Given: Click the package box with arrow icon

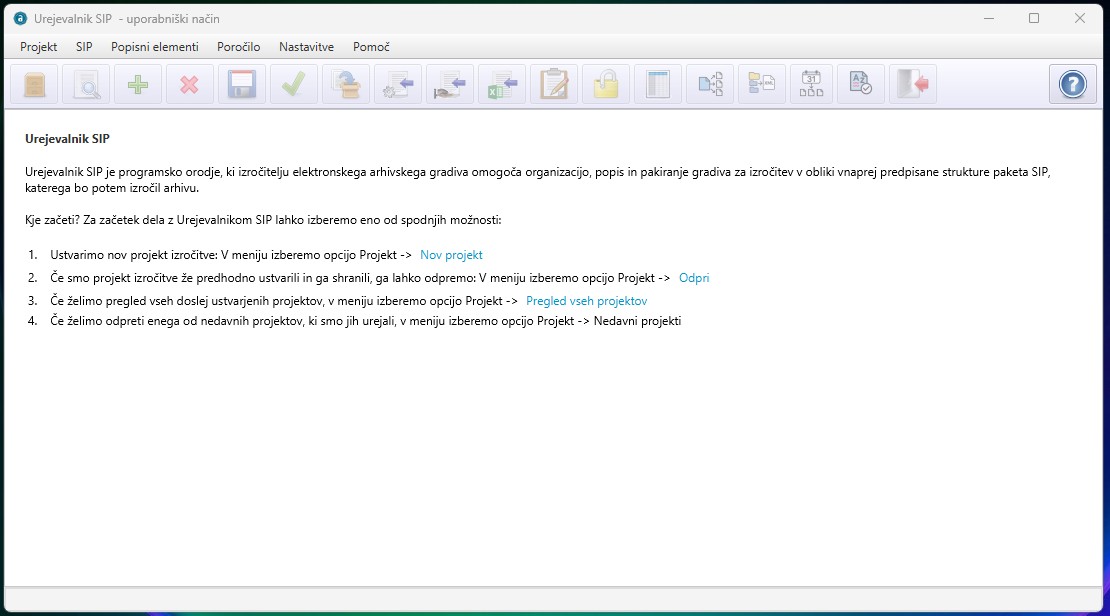Looking at the screenshot, I should (x=346, y=84).
